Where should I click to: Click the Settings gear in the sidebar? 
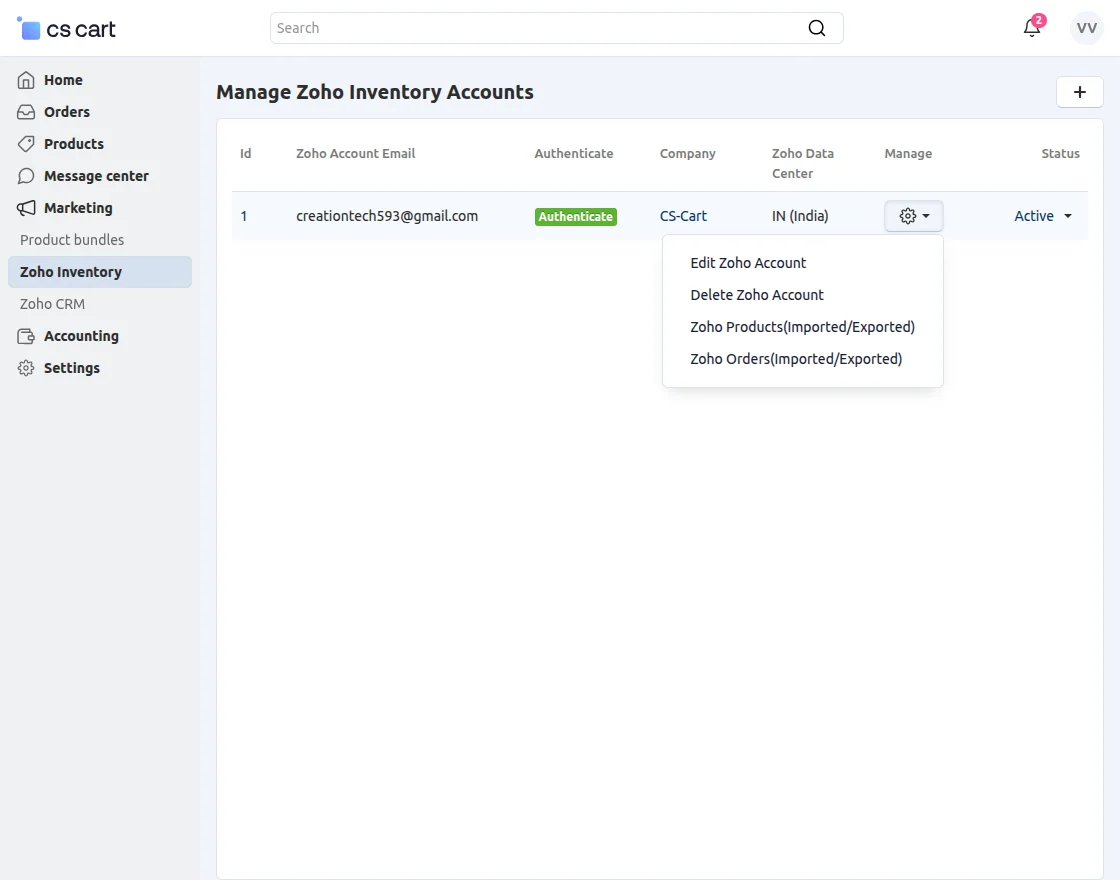pyautogui.click(x=25, y=368)
